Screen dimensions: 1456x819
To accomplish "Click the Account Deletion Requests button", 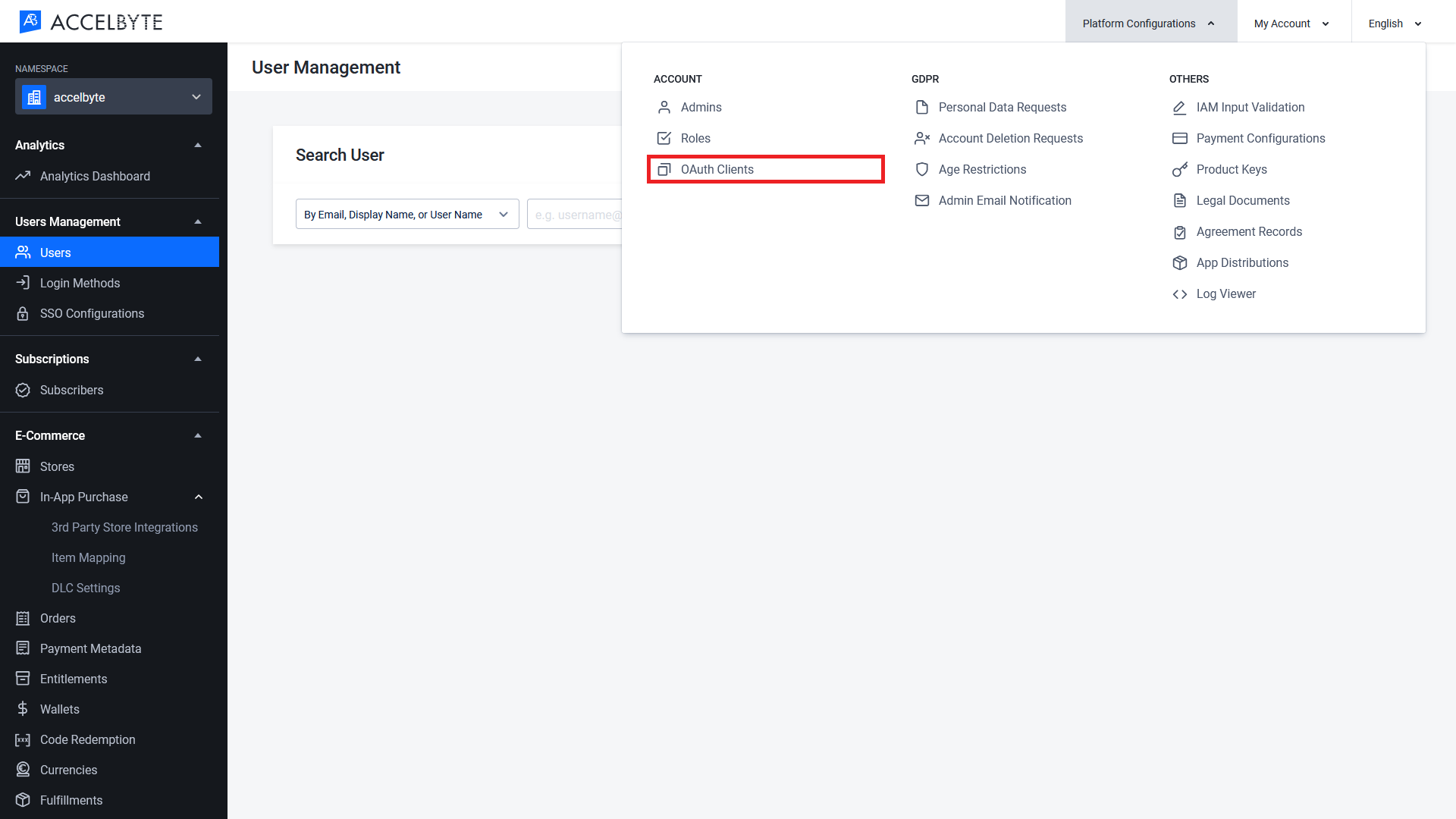I will click(x=1011, y=138).
